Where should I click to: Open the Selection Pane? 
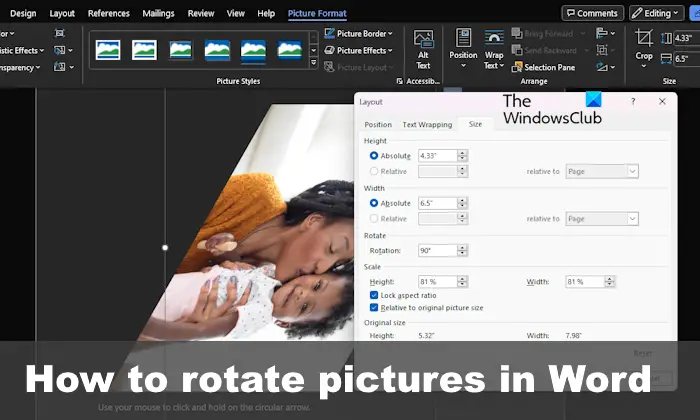(x=543, y=67)
